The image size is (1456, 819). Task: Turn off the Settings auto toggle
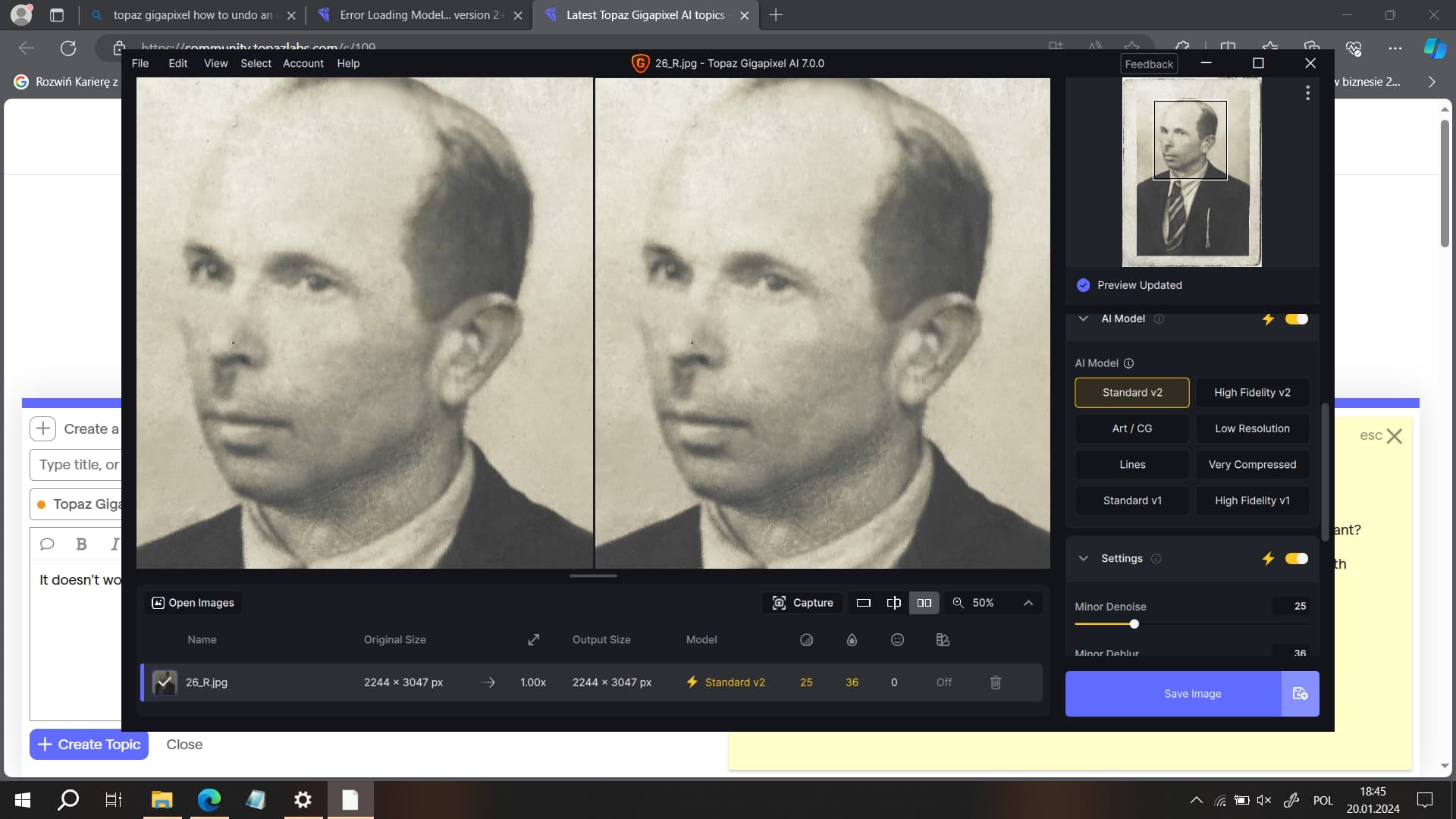point(1296,558)
